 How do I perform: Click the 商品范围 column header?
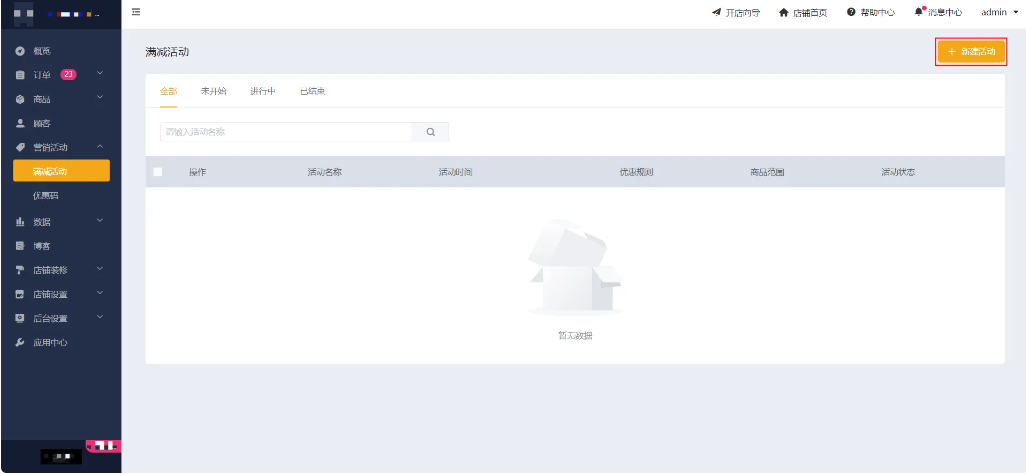click(x=767, y=172)
